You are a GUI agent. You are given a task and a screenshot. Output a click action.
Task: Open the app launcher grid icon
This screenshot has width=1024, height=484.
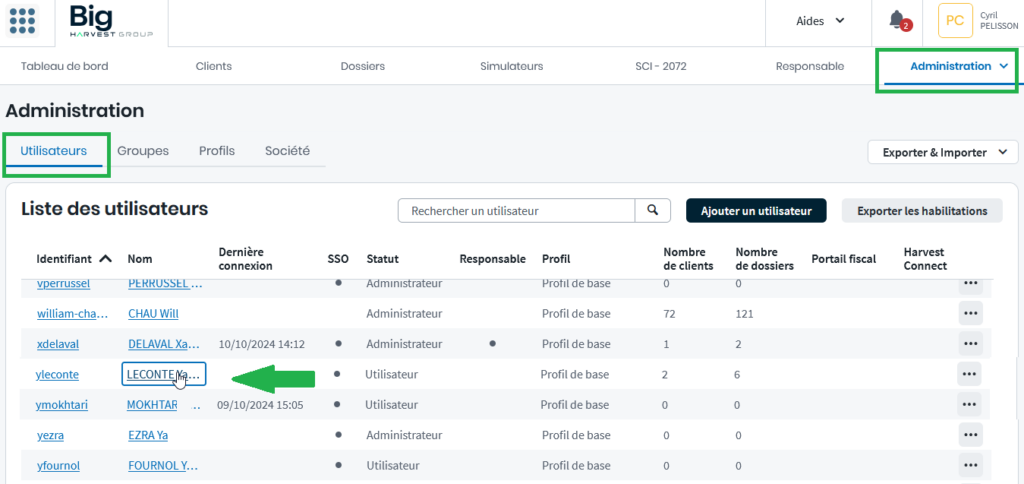pos(23,21)
